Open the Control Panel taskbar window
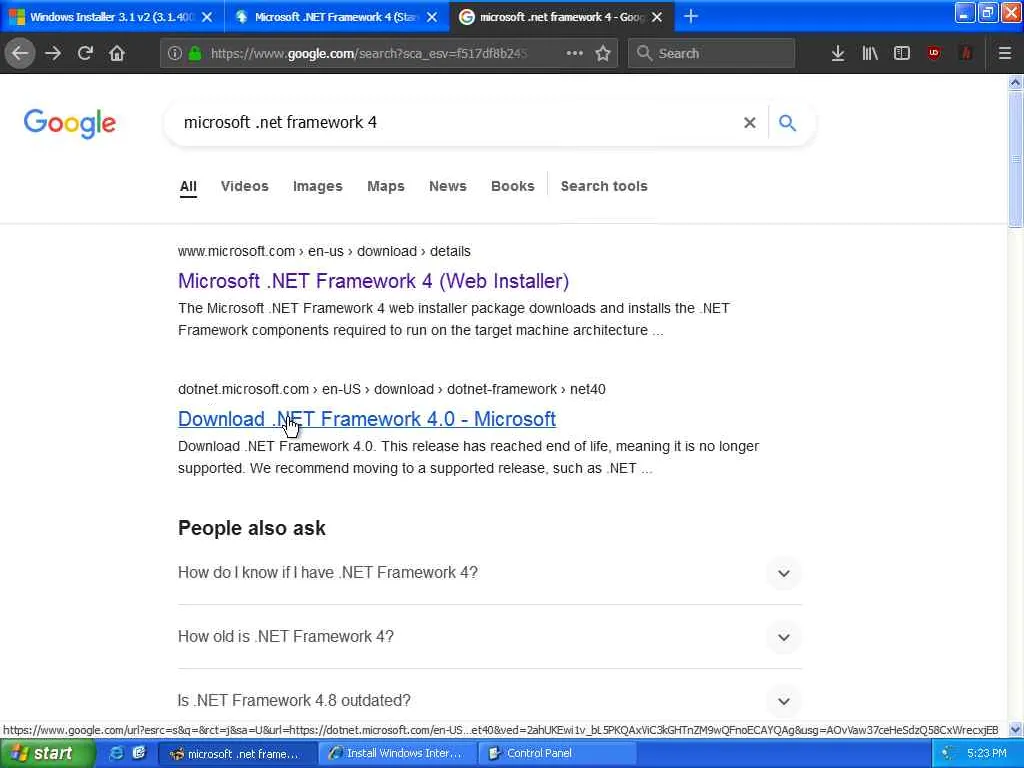The height and width of the screenshot is (768, 1024). click(x=557, y=754)
